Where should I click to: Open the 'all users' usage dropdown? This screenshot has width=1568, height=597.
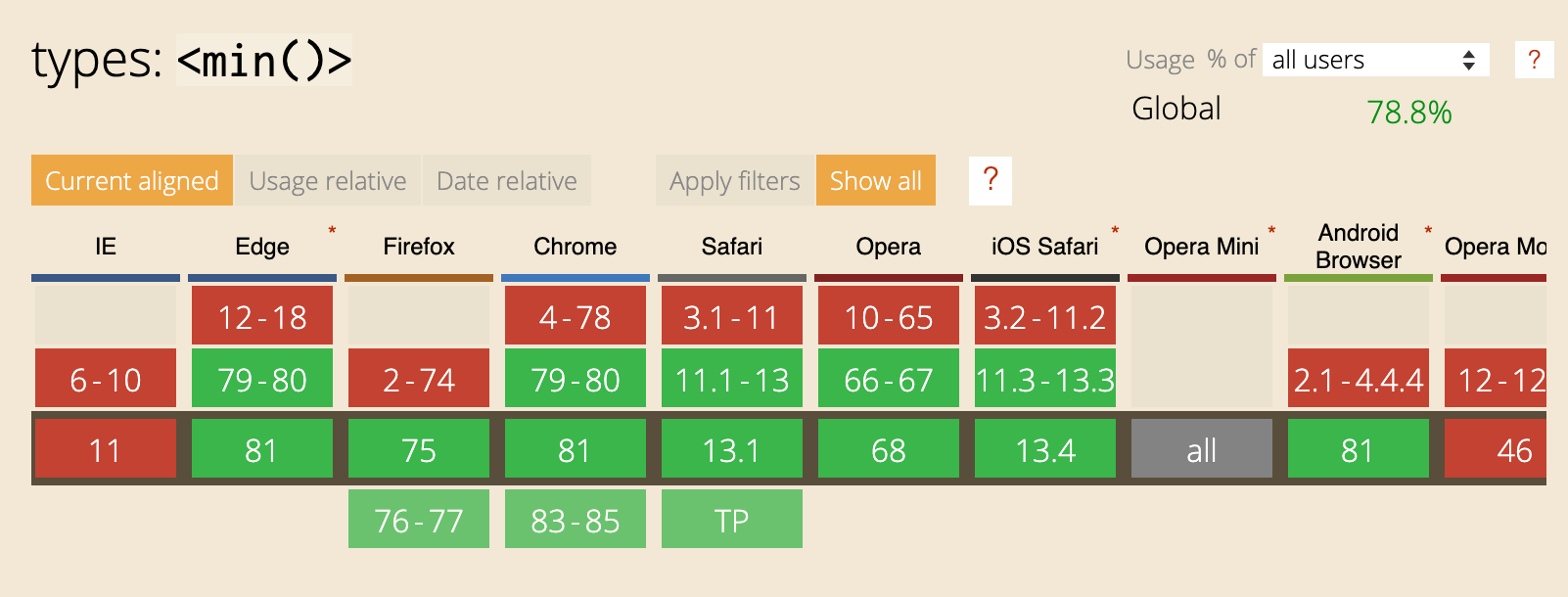coord(1374,60)
